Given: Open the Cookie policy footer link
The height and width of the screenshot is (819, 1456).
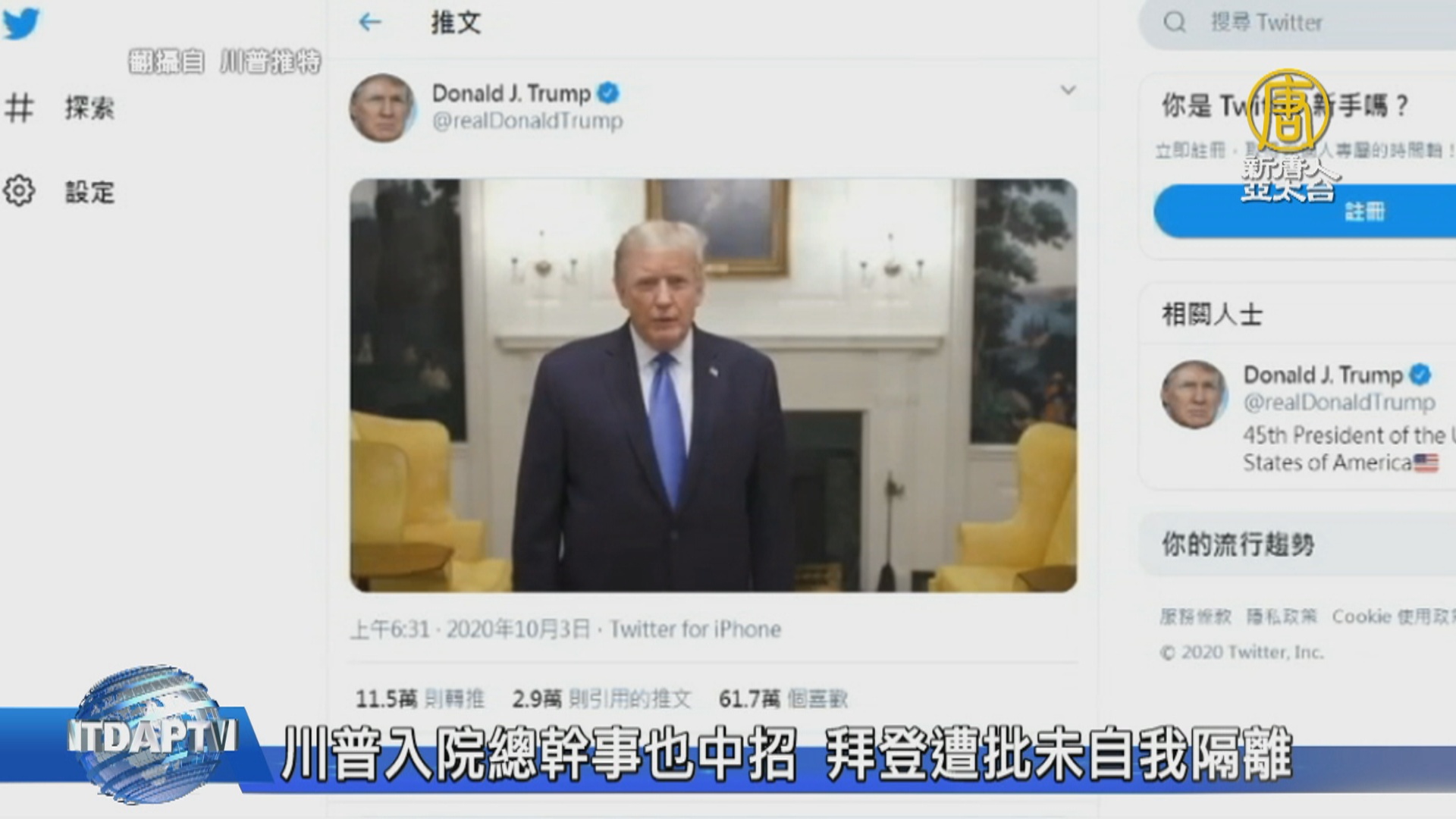Looking at the screenshot, I should coord(1393,617).
